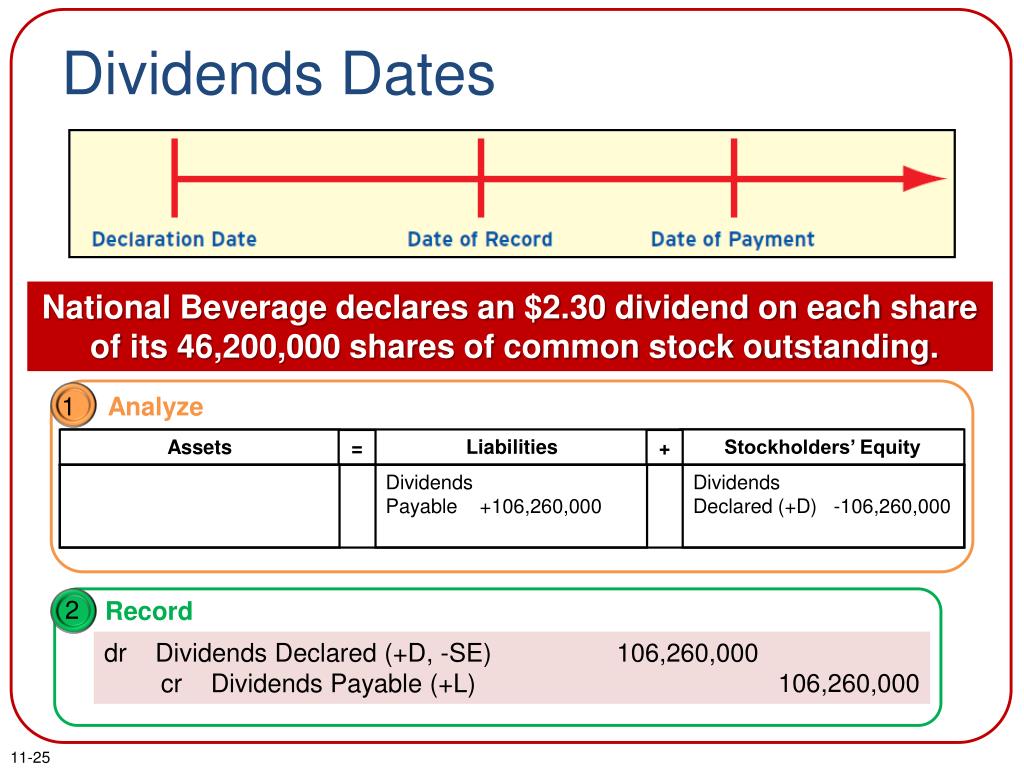Click the plus sign in table header
Image resolution: width=1024 pixels, height=768 pixels.
pos(665,449)
